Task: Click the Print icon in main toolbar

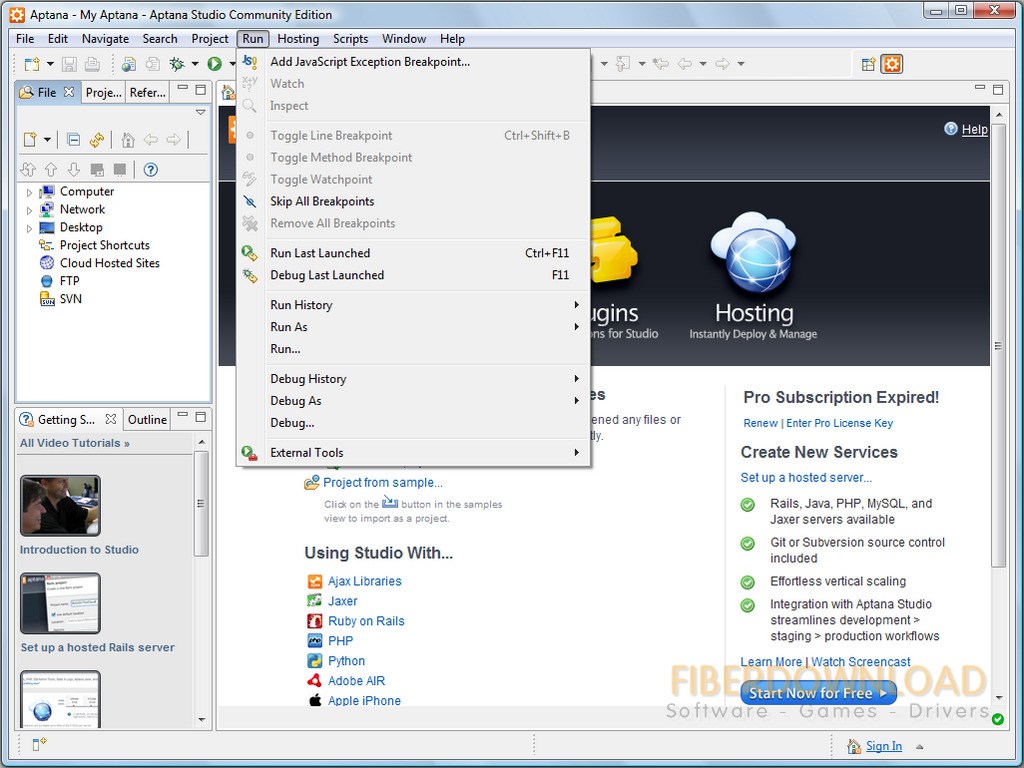Action: click(x=92, y=64)
